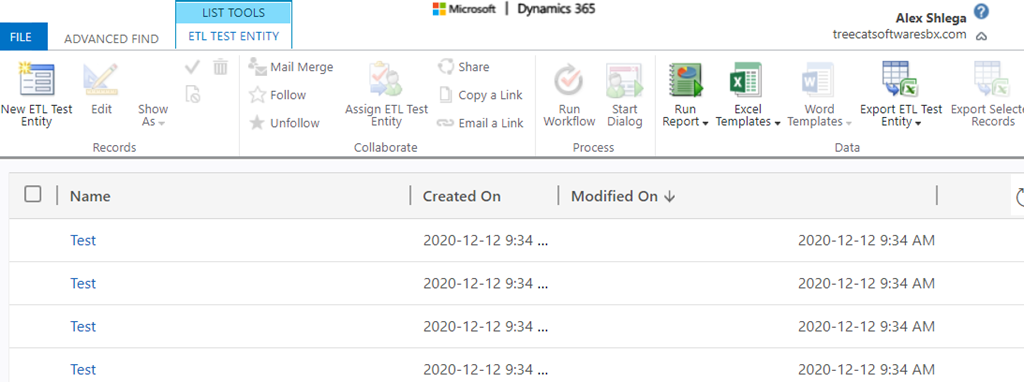The width and height of the screenshot is (1024, 382).
Task: Open the Show As dropdown
Action: tap(153, 115)
